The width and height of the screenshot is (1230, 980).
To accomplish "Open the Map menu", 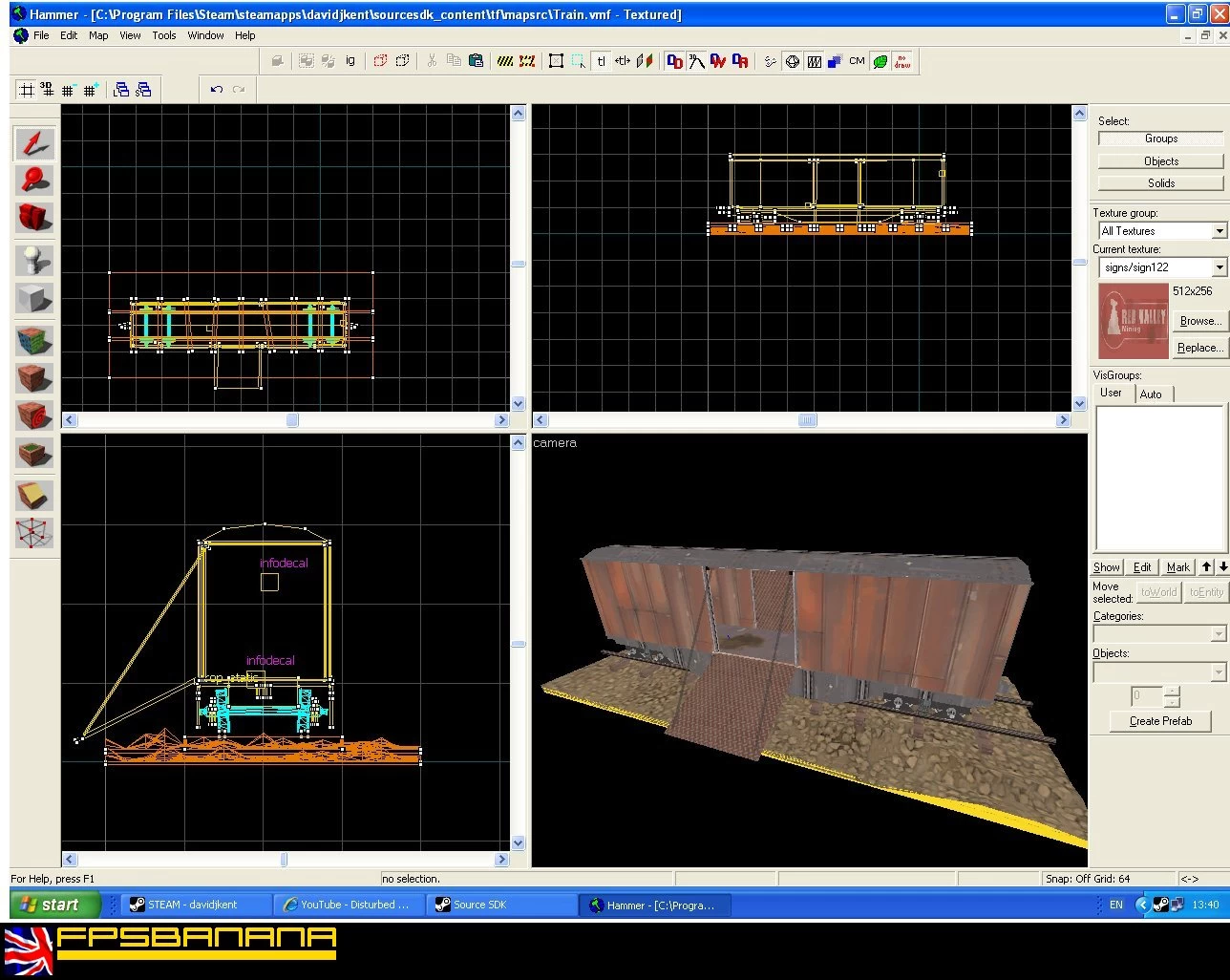I will click(x=98, y=35).
